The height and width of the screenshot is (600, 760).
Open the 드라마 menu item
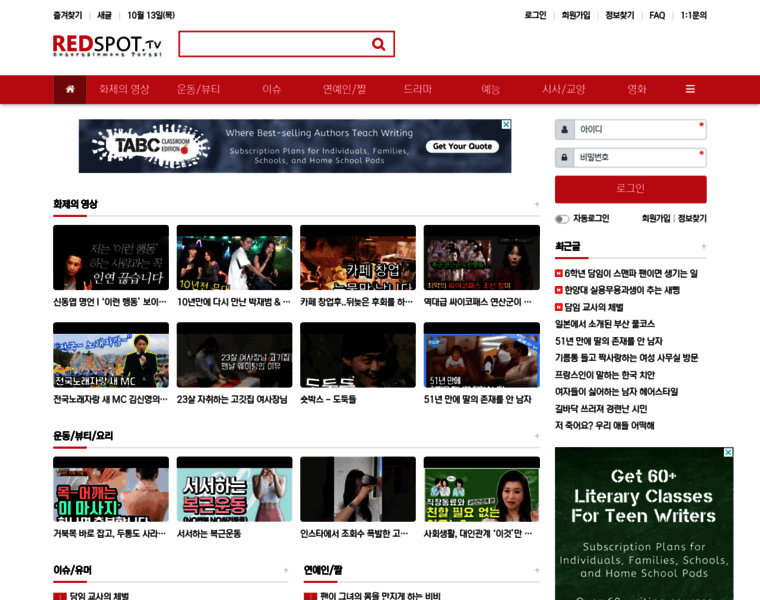(x=418, y=89)
